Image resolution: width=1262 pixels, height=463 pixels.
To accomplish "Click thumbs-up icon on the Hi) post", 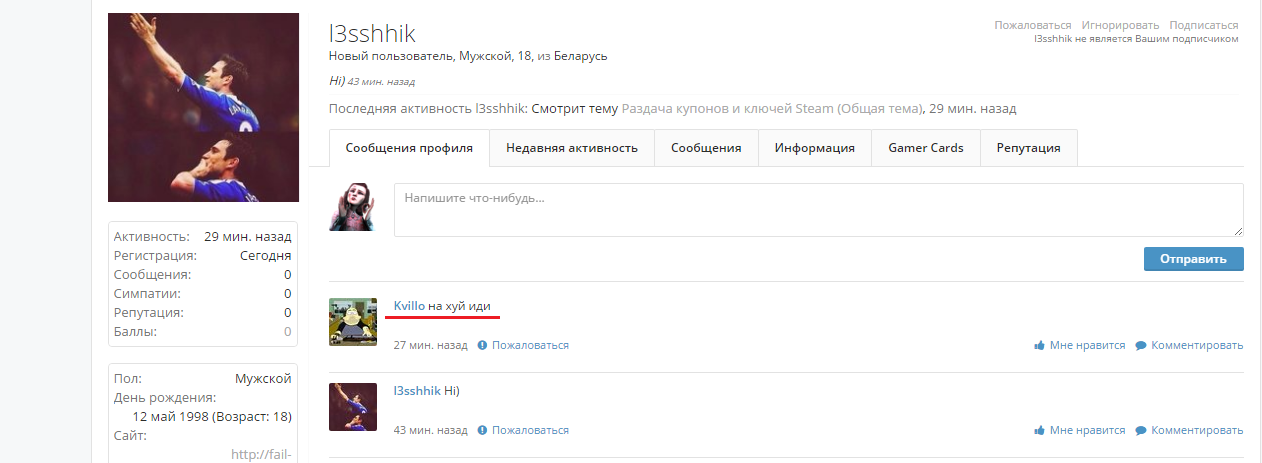I will (1040, 430).
